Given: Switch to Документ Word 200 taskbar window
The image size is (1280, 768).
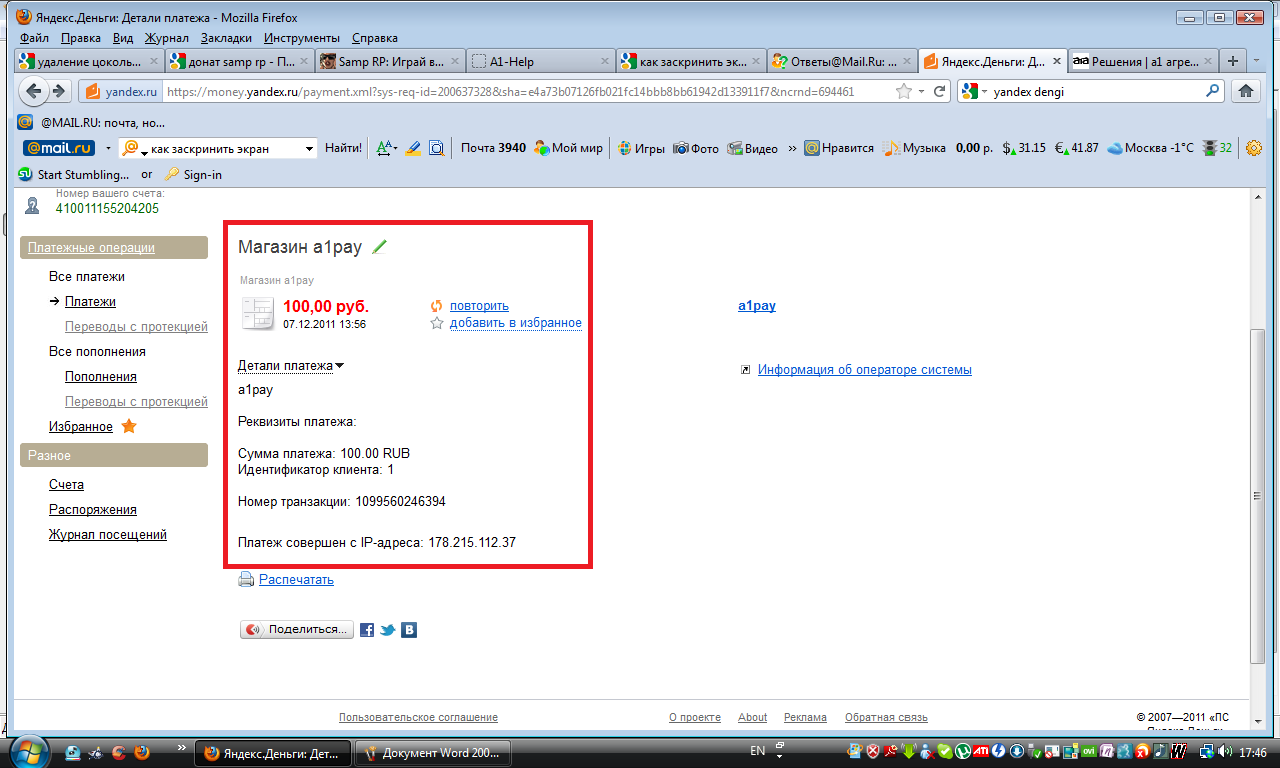Looking at the screenshot, I should click(434, 752).
